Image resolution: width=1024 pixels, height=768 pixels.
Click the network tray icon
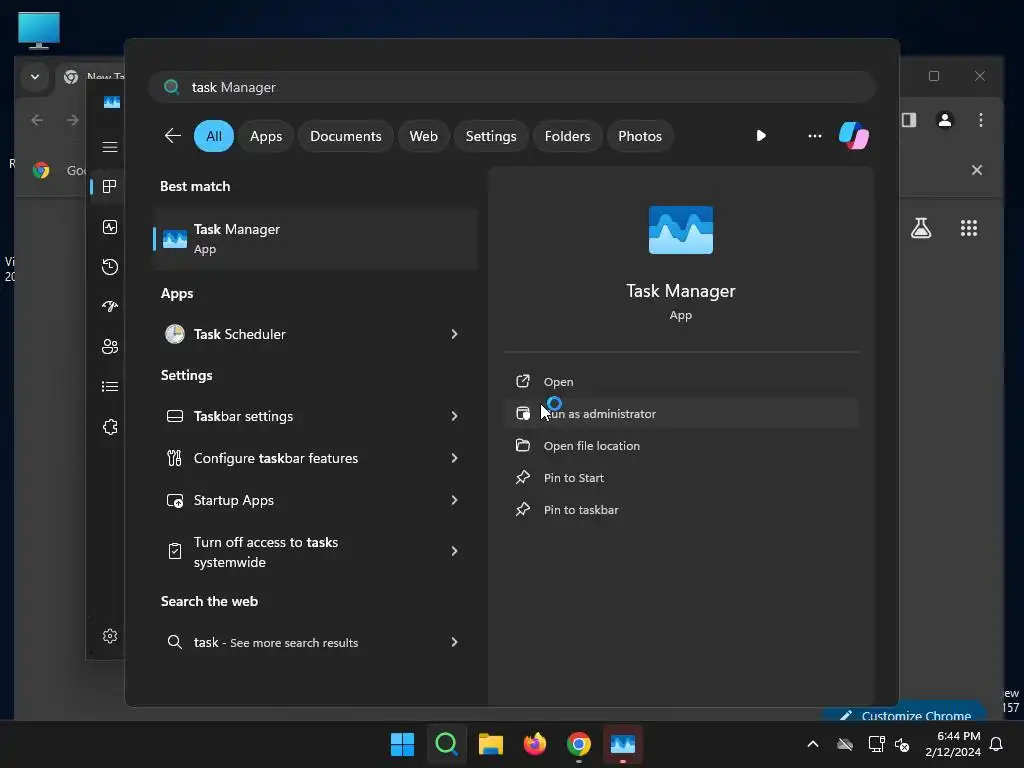876,744
